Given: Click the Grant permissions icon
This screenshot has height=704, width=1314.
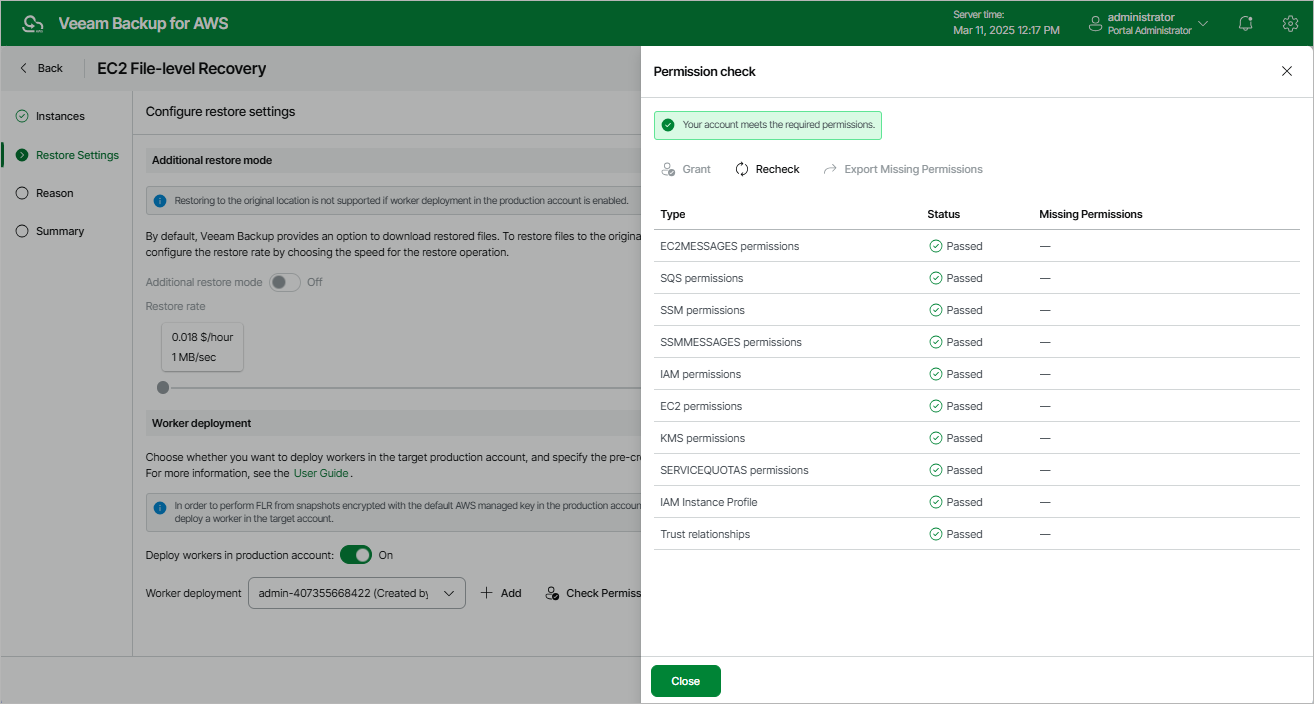Looking at the screenshot, I should coord(670,168).
